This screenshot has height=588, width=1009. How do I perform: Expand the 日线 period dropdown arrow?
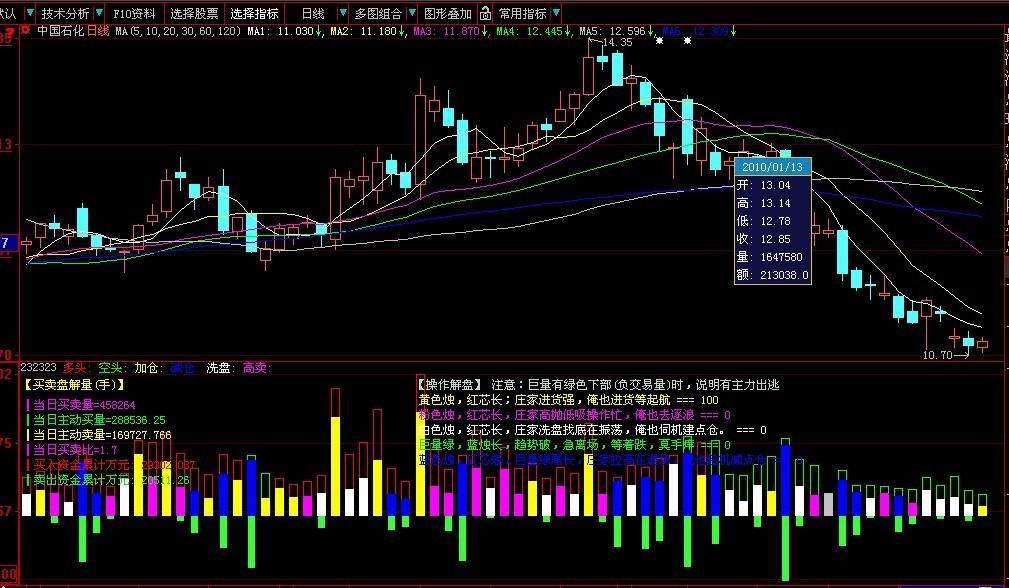(342, 13)
